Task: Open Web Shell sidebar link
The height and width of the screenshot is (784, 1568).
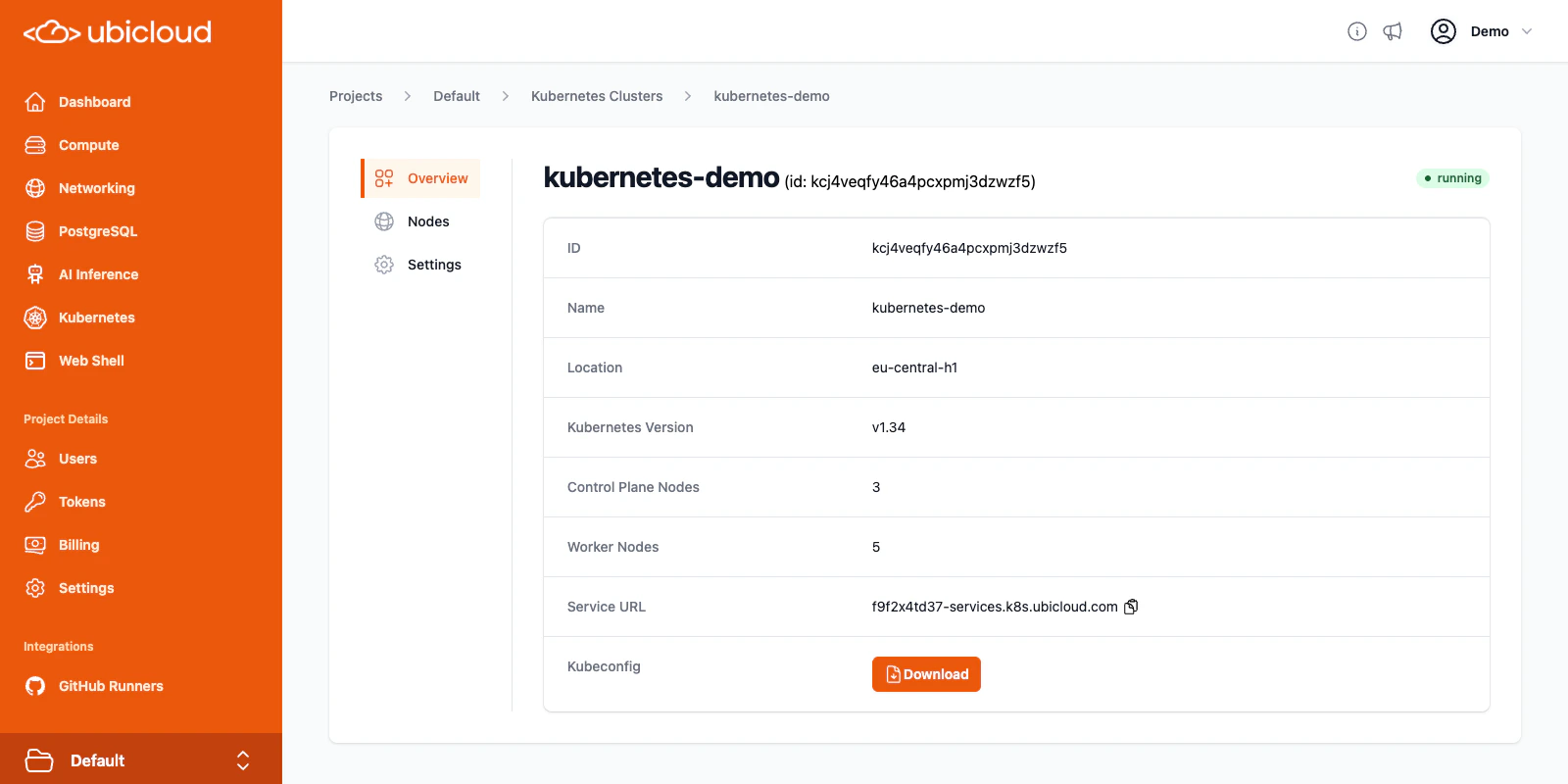Action: pos(91,361)
